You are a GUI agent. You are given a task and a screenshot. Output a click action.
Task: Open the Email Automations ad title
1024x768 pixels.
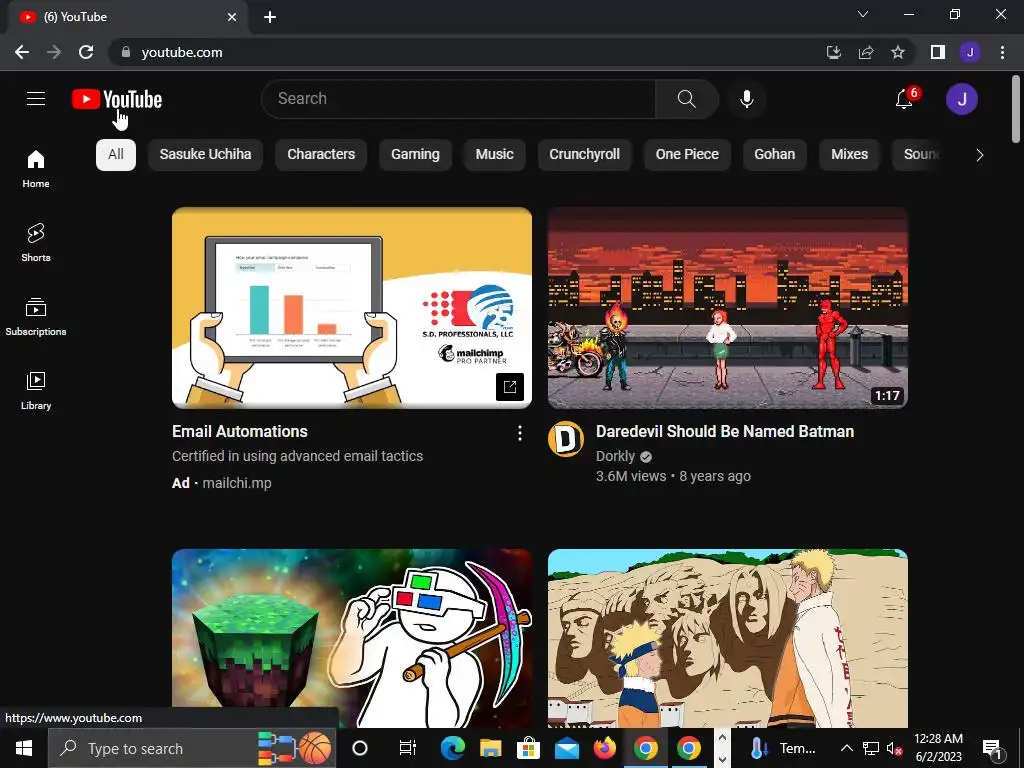coord(240,432)
